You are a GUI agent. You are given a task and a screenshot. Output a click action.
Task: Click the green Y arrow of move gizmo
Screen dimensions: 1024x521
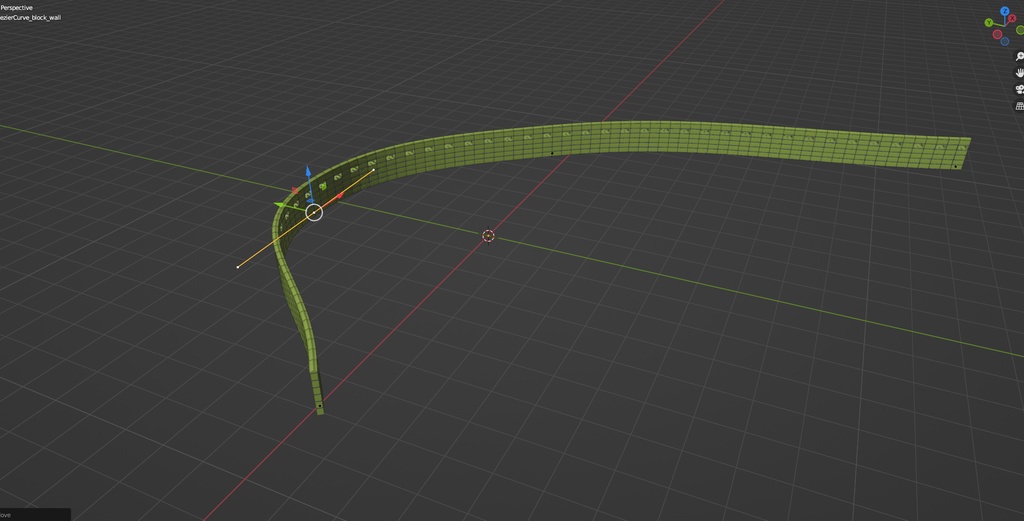pos(281,205)
